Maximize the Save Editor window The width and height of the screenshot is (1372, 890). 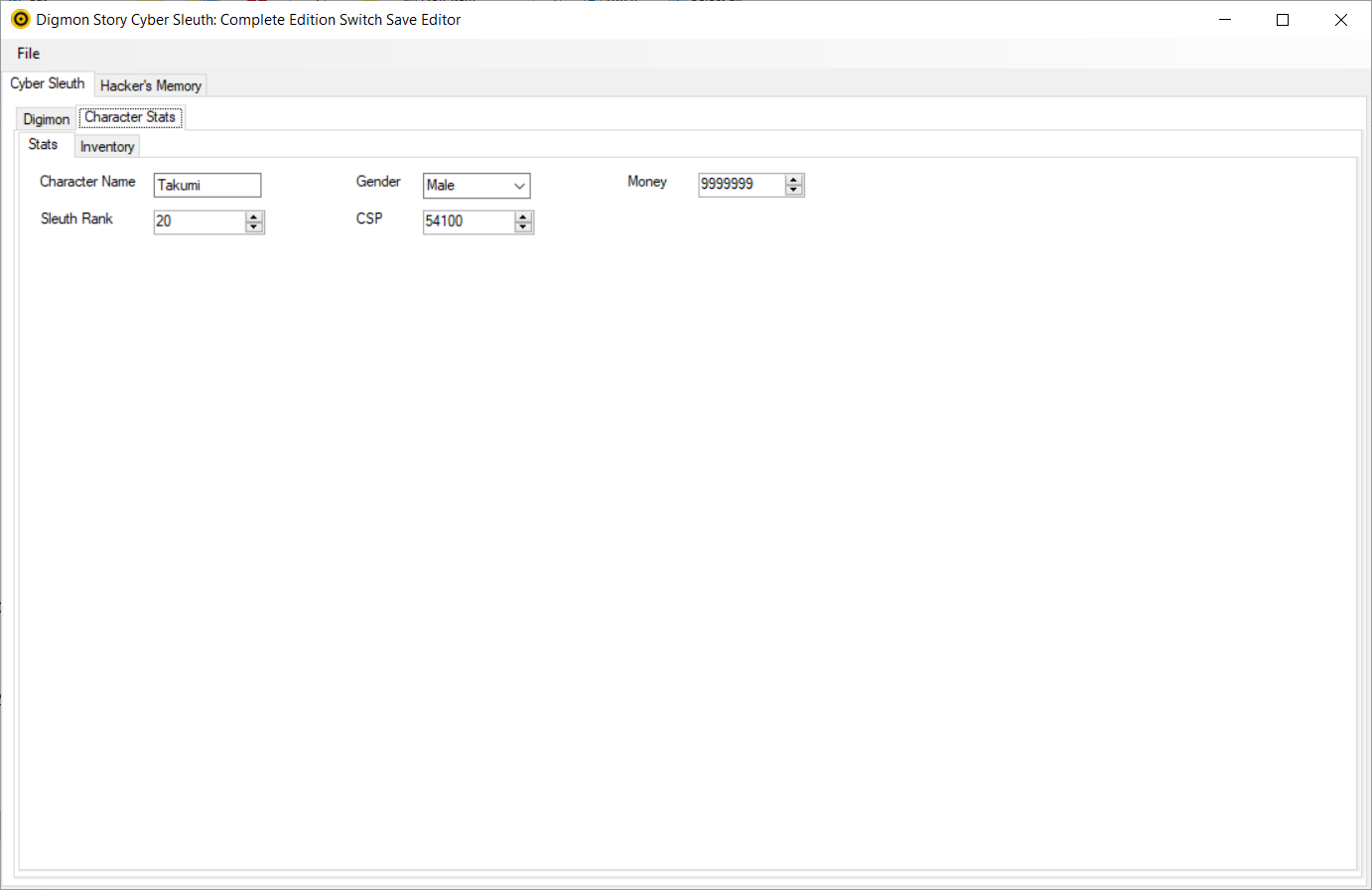click(1283, 20)
